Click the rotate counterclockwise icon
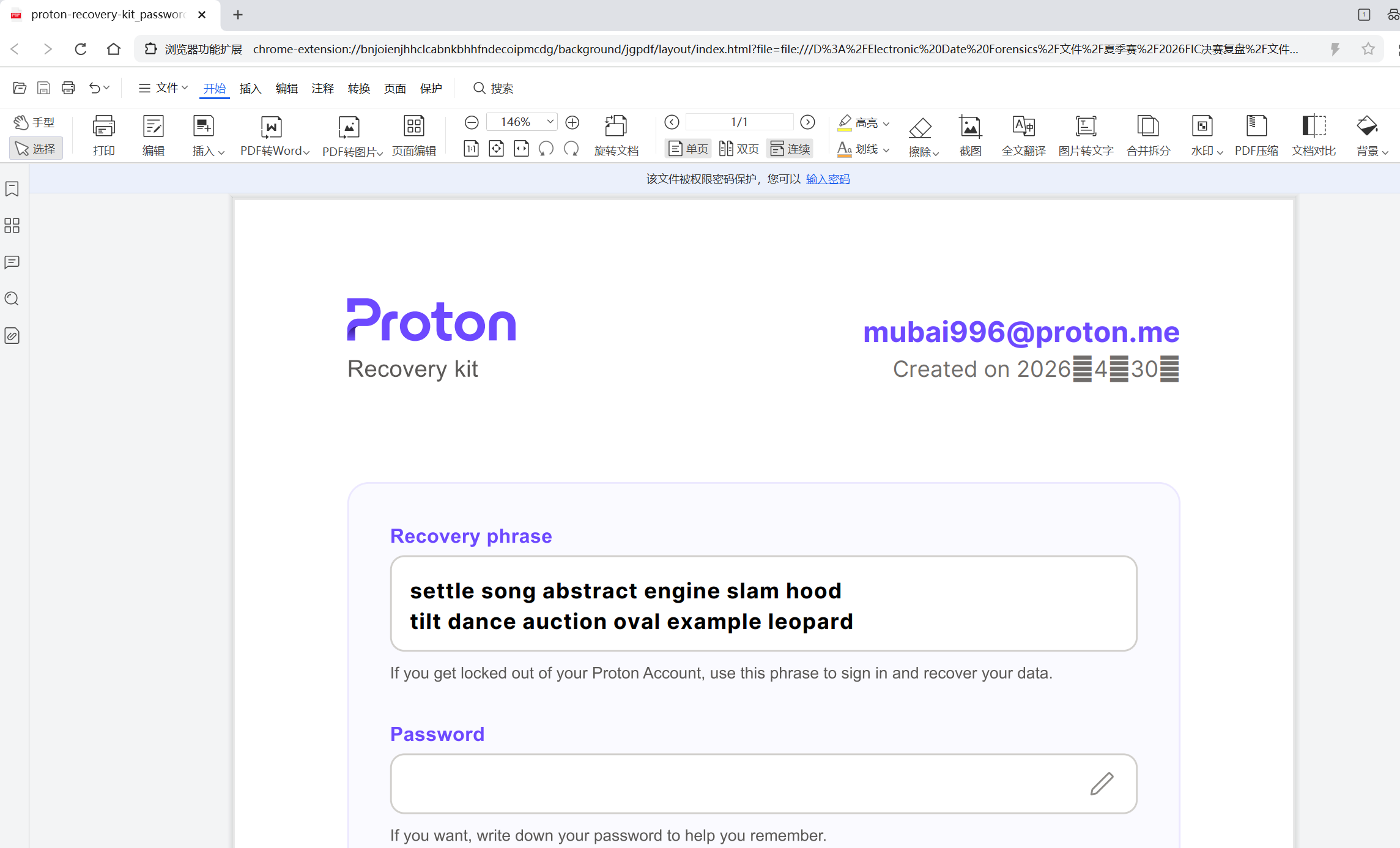 (546, 149)
